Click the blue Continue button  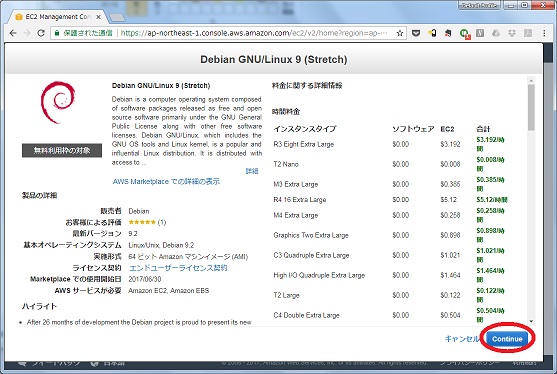point(507,338)
